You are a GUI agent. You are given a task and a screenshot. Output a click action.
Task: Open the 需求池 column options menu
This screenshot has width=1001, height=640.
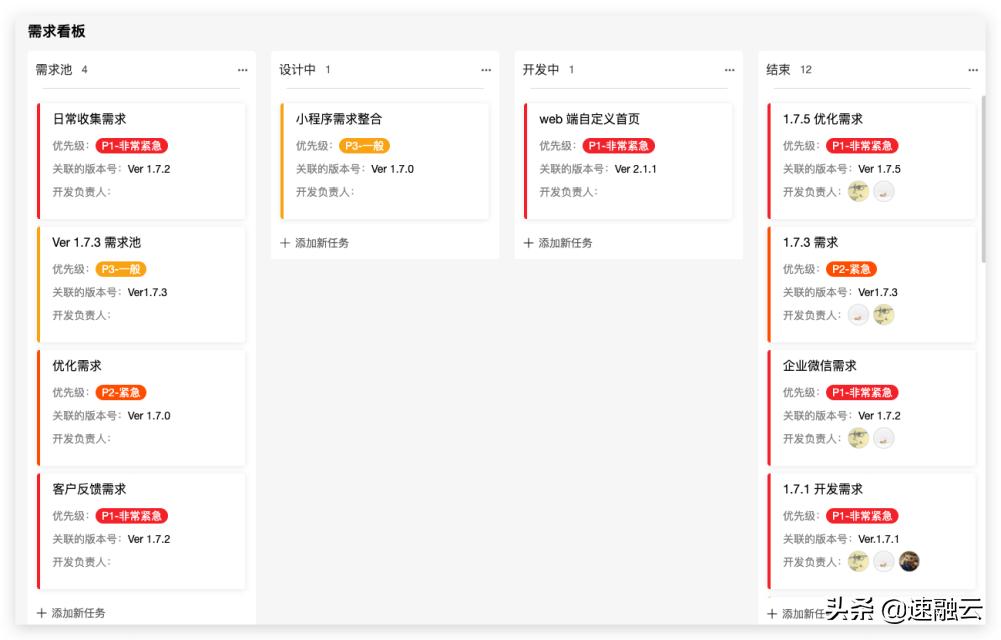pyautogui.click(x=242, y=70)
